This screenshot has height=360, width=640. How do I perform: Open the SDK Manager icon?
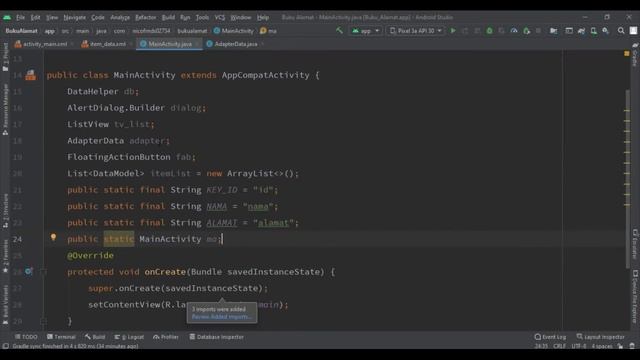coord(606,31)
